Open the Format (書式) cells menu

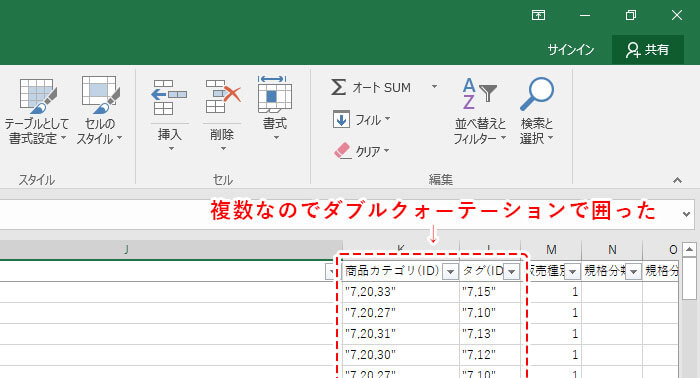[275, 109]
